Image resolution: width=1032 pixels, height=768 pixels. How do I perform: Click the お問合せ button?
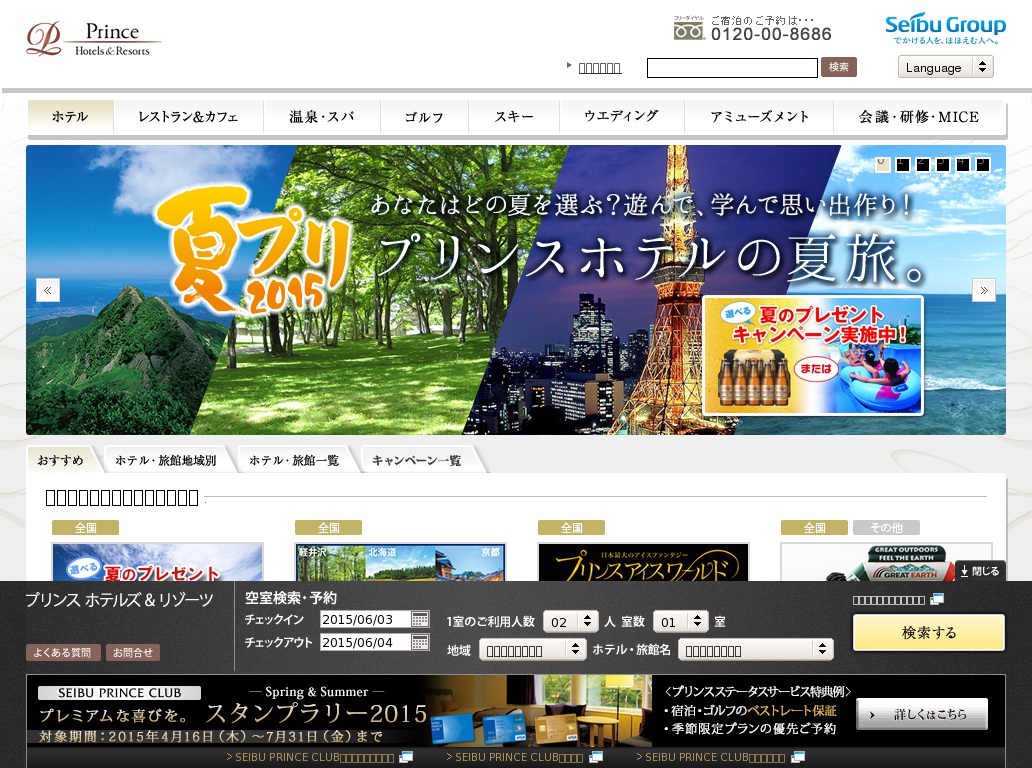click(x=132, y=652)
